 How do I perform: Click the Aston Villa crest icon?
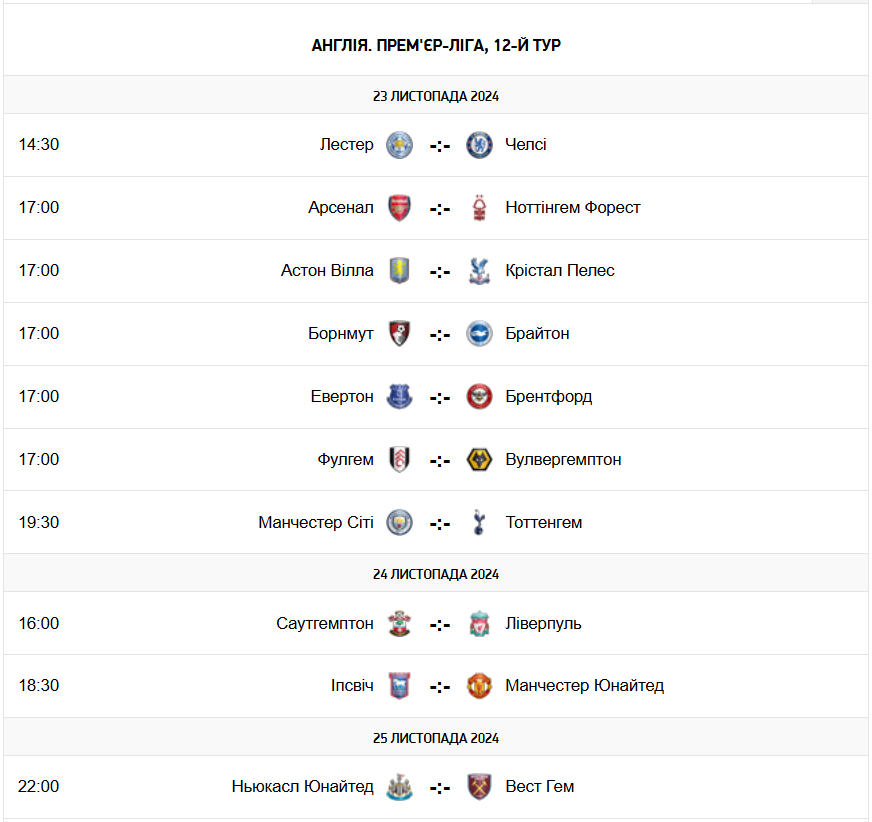[400, 271]
